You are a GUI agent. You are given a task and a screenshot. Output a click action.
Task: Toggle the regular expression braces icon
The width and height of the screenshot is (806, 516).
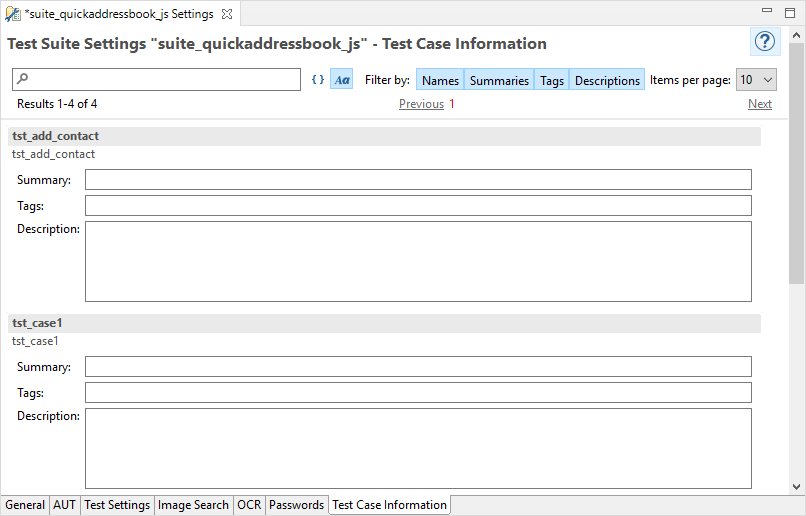pos(317,80)
